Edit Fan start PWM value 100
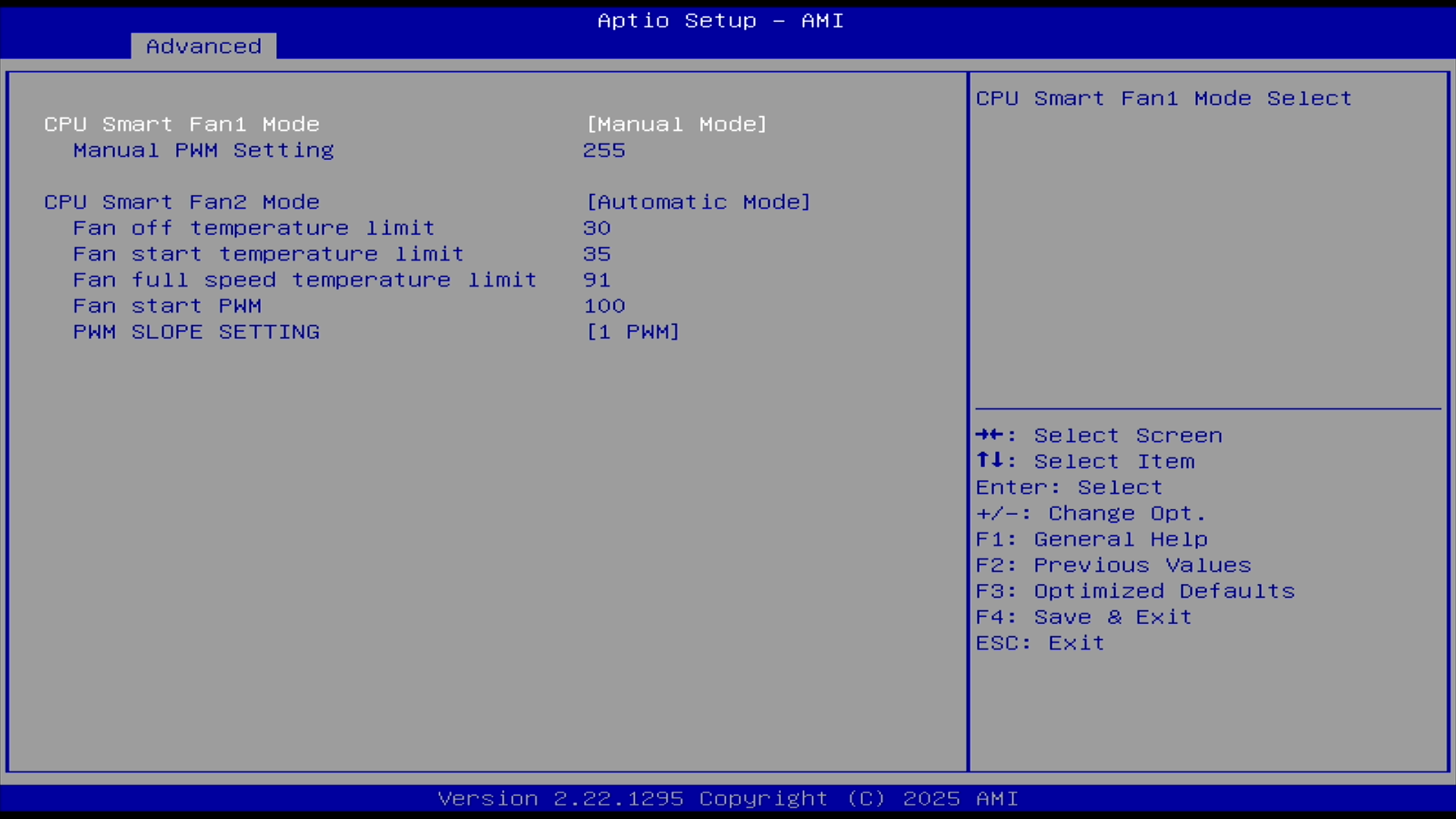Viewport: 1456px width, 819px height. pos(604,306)
